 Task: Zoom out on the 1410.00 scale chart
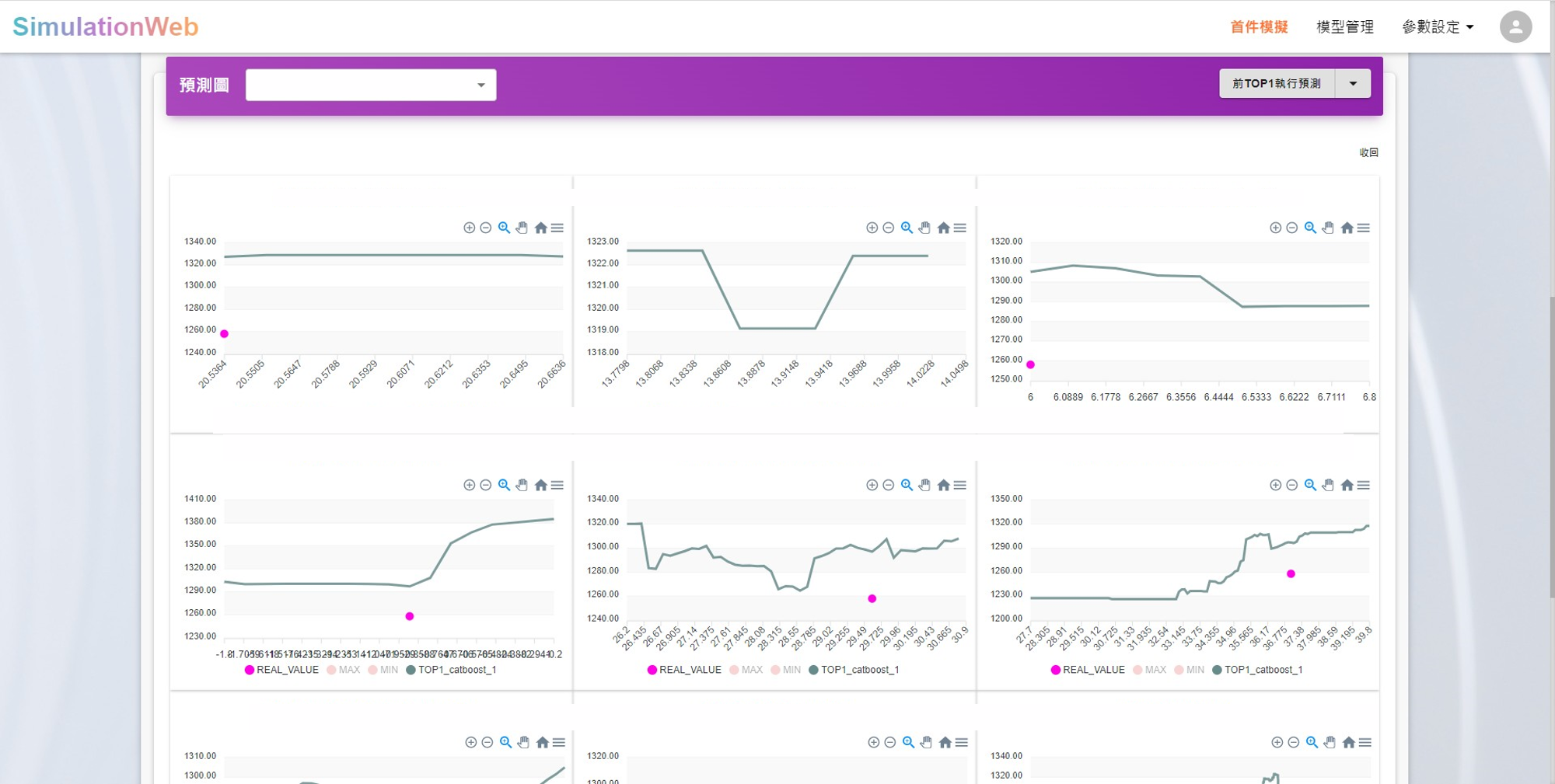[486, 485]
